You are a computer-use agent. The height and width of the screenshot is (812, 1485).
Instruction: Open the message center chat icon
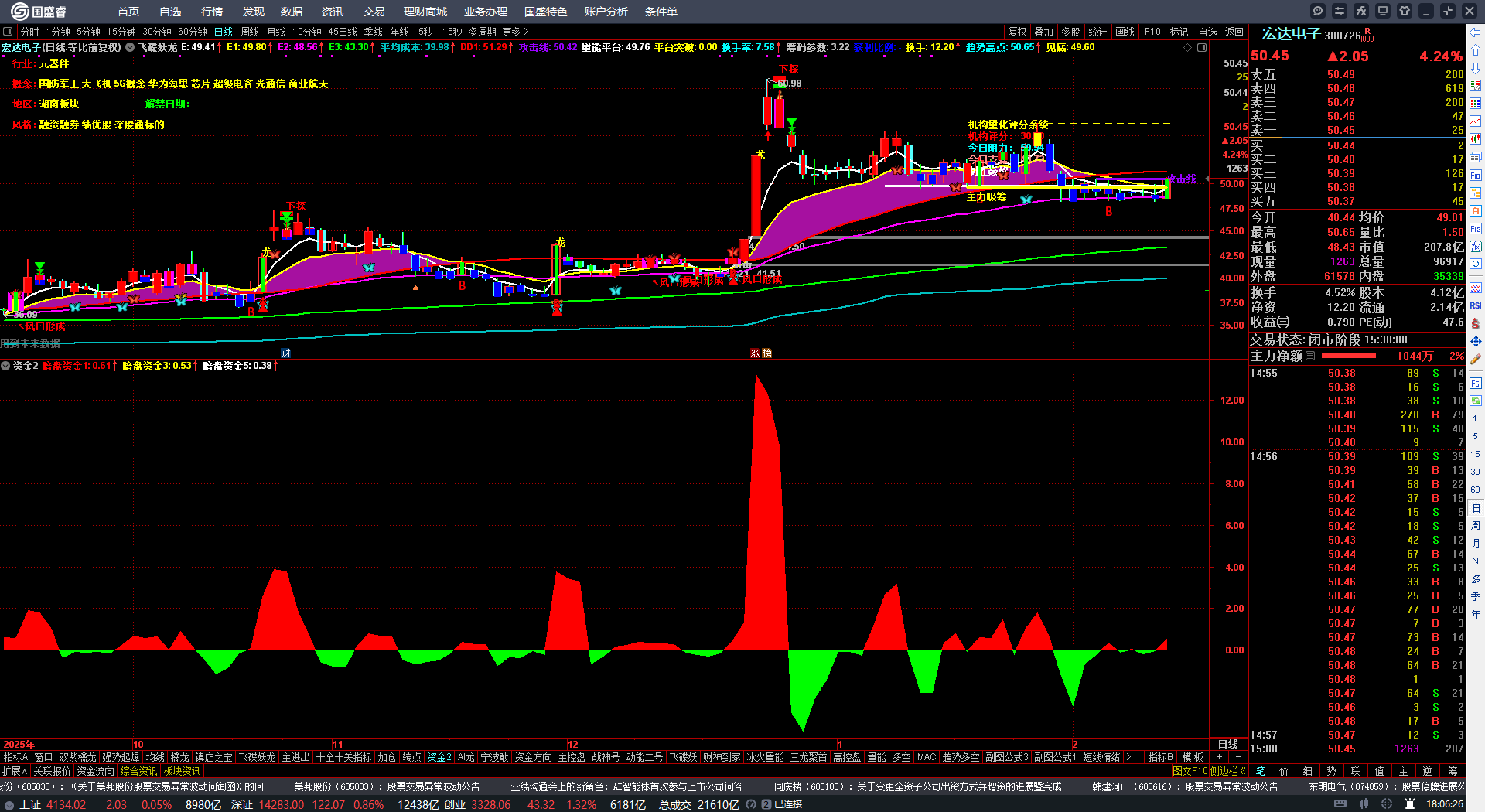1318,11
